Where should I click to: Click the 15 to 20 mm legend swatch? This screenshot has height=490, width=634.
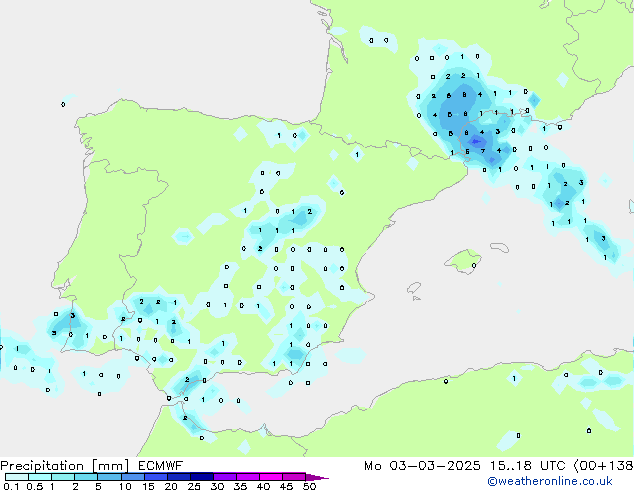pos(155,477)
